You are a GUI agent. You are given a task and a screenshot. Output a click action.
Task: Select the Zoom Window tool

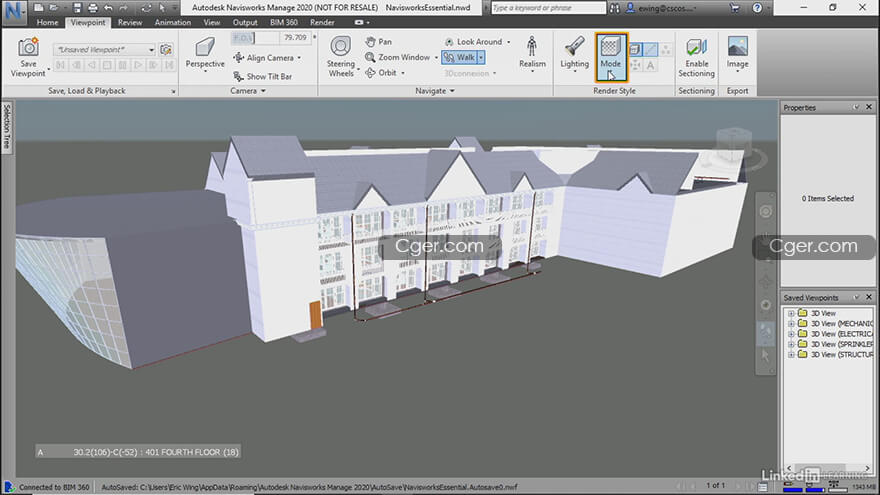[x=397, y=57]
